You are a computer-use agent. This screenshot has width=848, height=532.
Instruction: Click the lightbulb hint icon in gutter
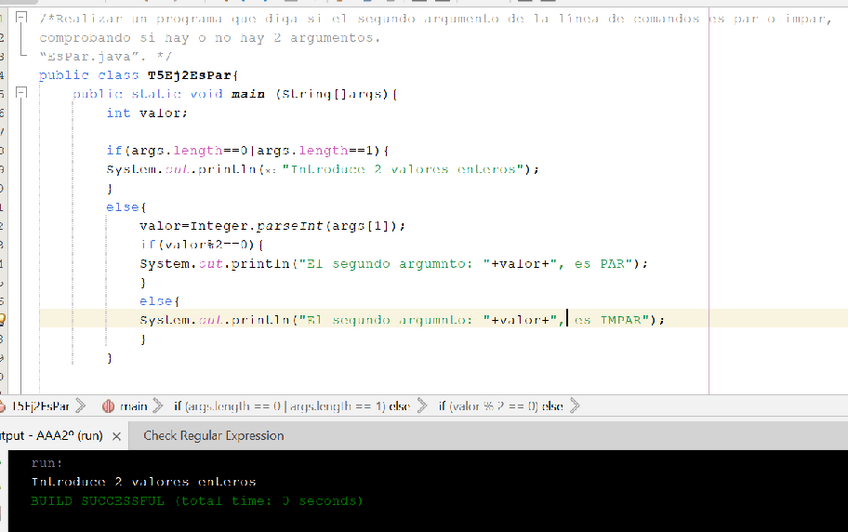(5, 320)
